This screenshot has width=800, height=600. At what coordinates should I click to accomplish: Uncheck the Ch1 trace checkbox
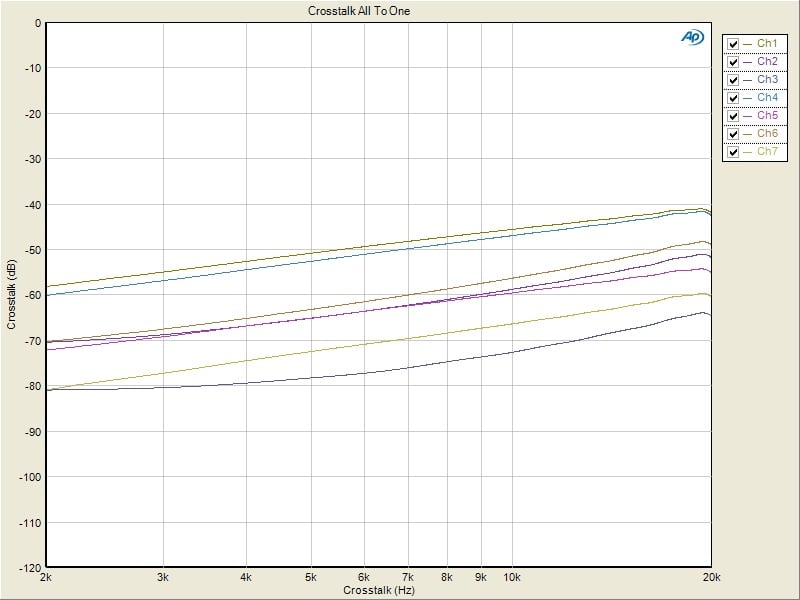(x=734, y=44)
